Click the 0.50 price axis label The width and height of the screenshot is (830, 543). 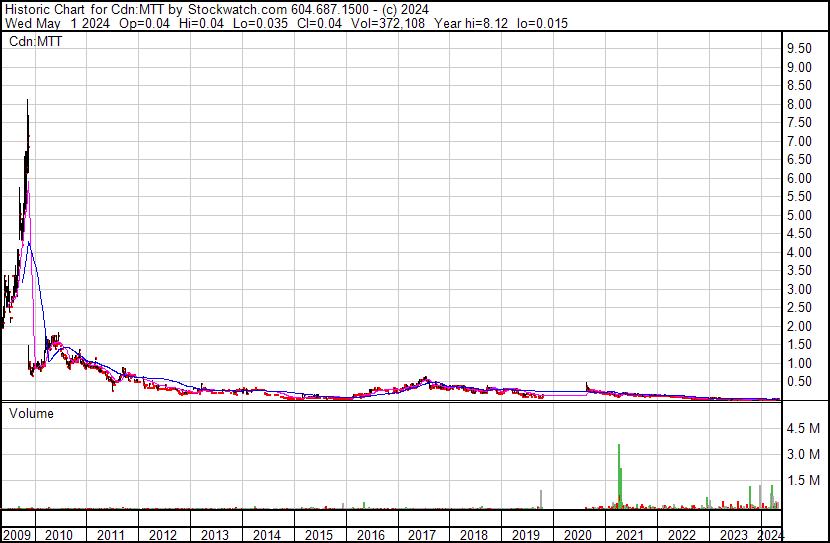point(798,382)
